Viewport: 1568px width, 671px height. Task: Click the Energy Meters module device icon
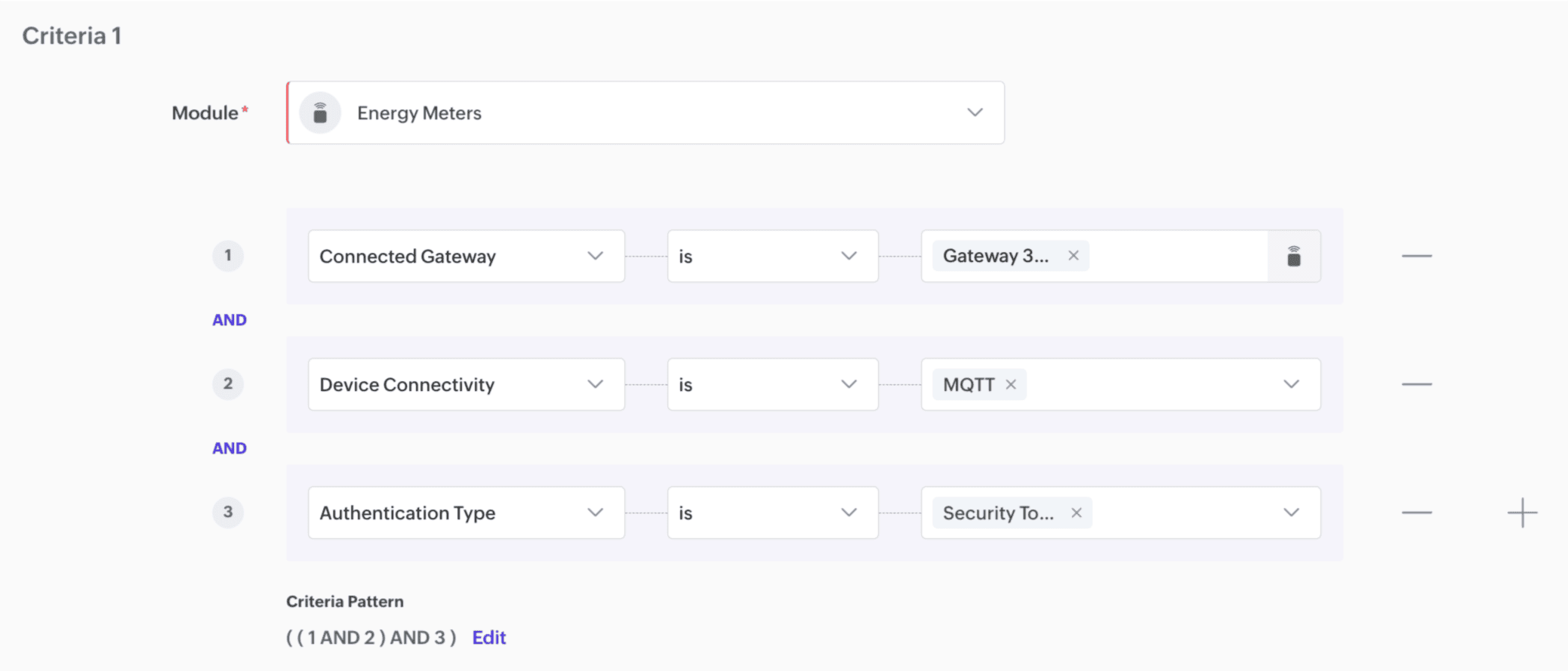click(x=320, y=113)
